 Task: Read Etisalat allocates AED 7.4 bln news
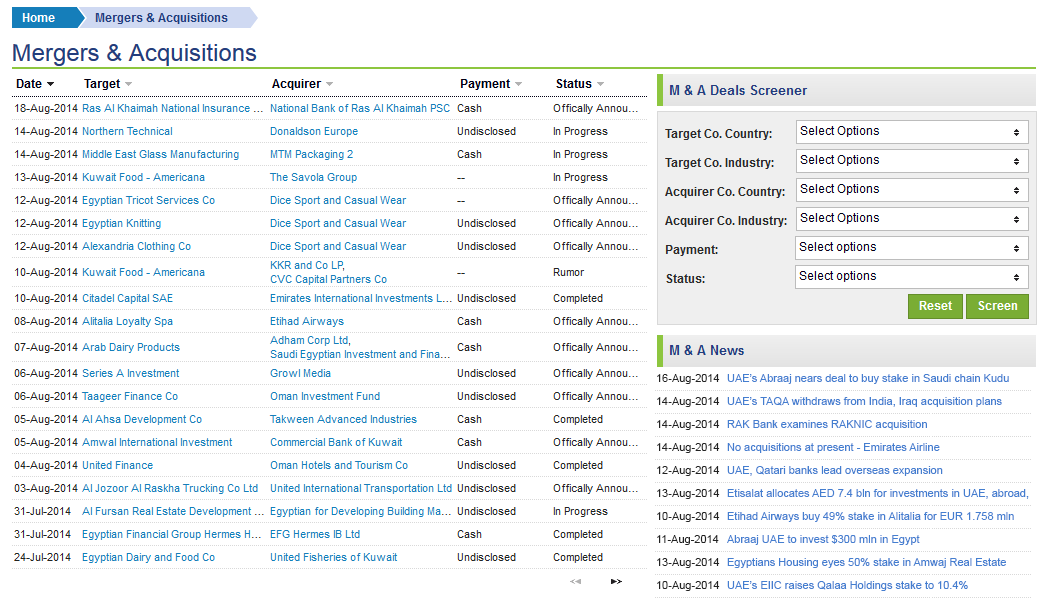pos(878,493)
